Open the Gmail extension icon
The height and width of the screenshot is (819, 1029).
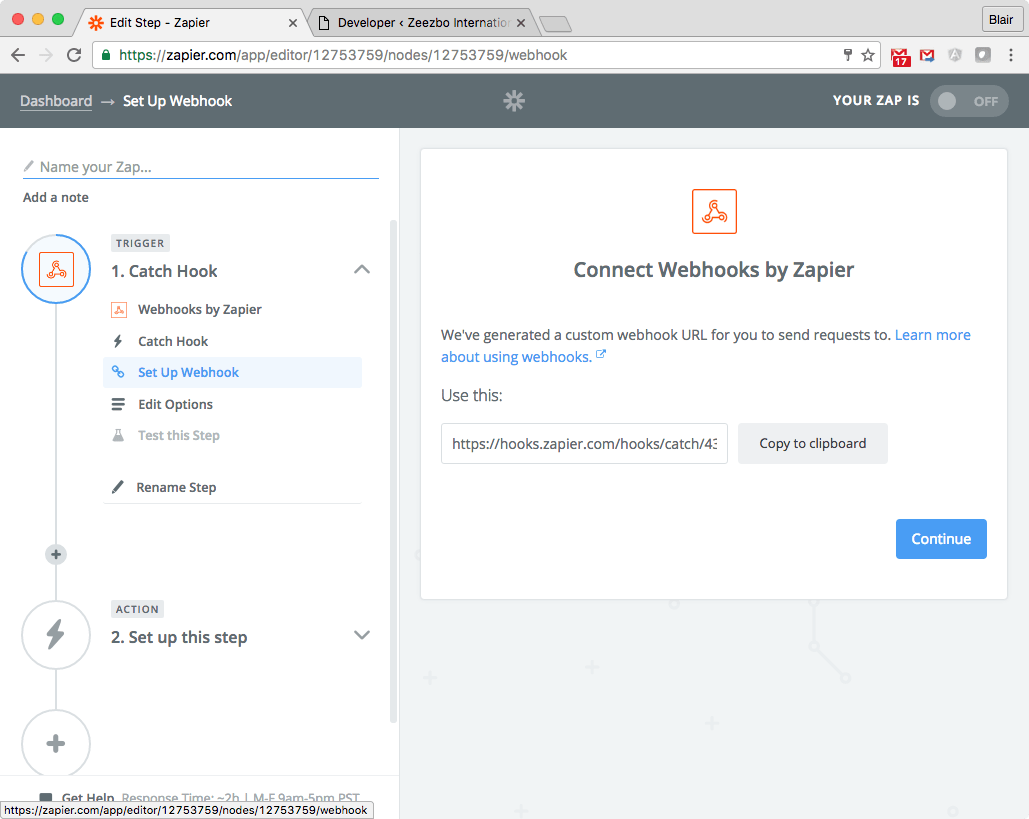927,55
